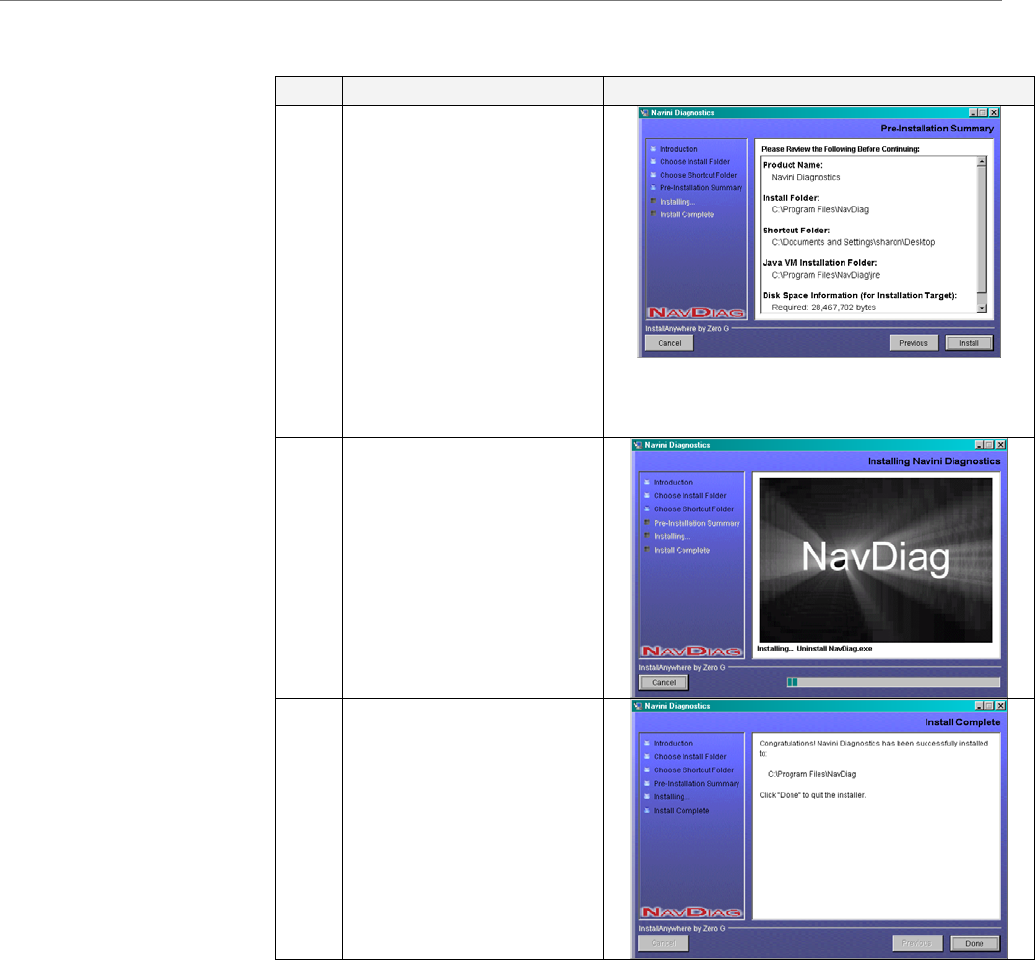Viewport: 1035px width, 960px height.
Task: Select Installing... step in Pre-Installation Summary window
Action: coord(677,202)
